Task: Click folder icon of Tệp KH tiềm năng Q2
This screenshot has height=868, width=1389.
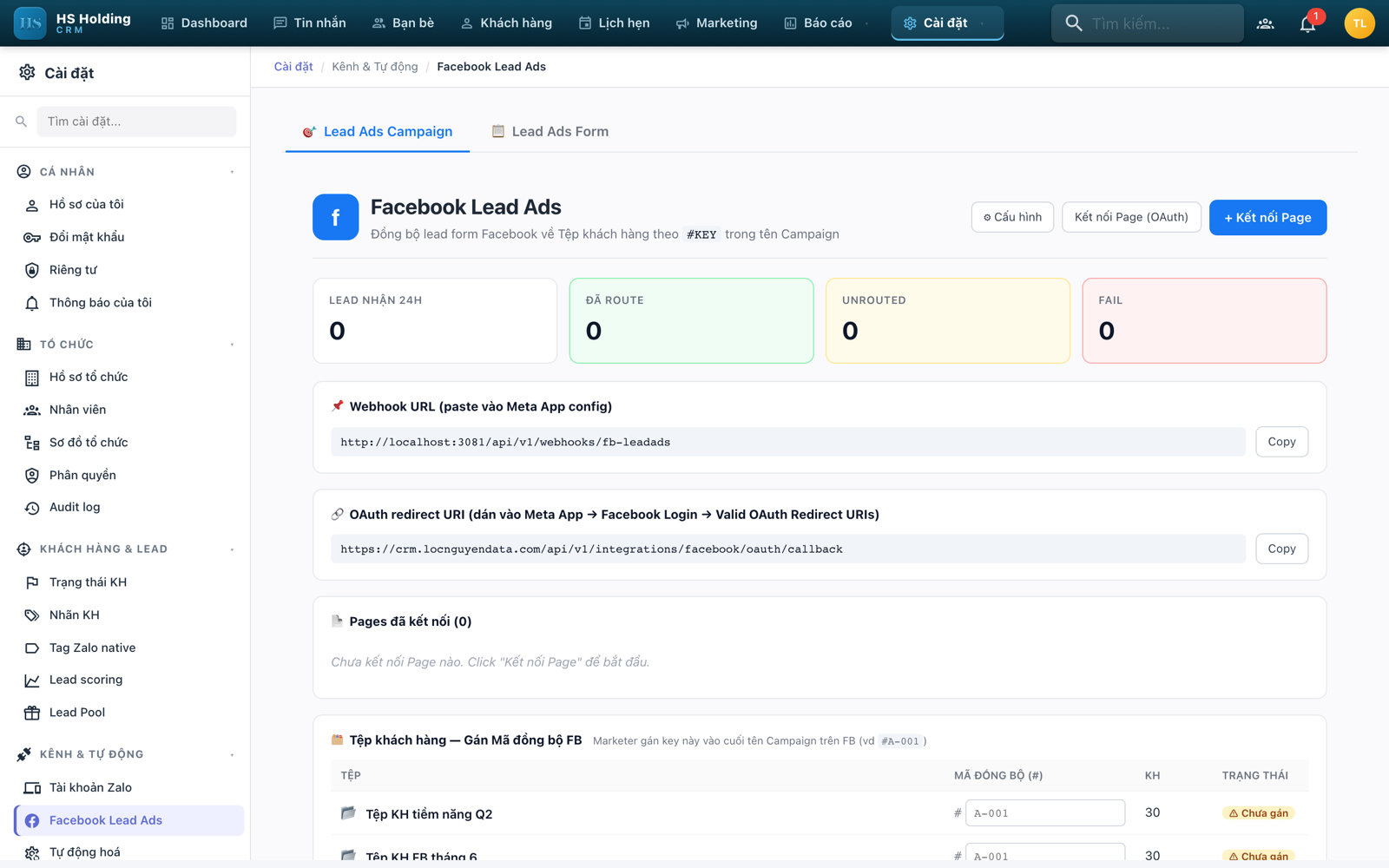Action: 348,813
